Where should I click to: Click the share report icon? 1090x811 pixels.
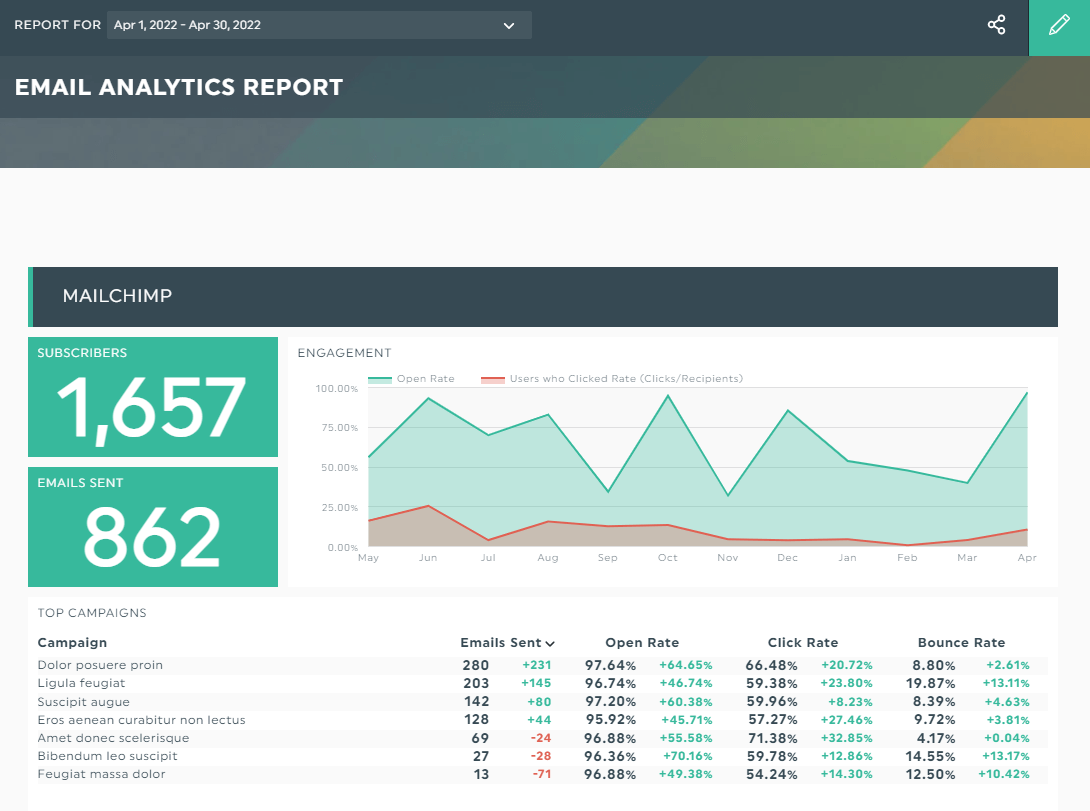[996, 25]
